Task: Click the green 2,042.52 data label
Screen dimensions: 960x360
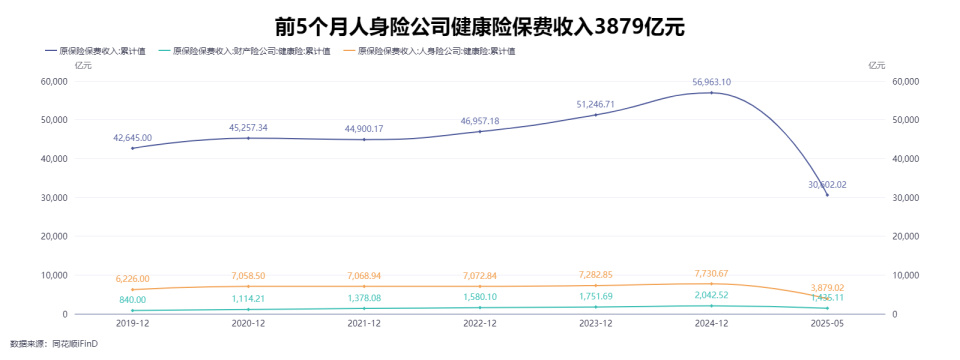Action: pyautogui.click(x=711, y=295)
